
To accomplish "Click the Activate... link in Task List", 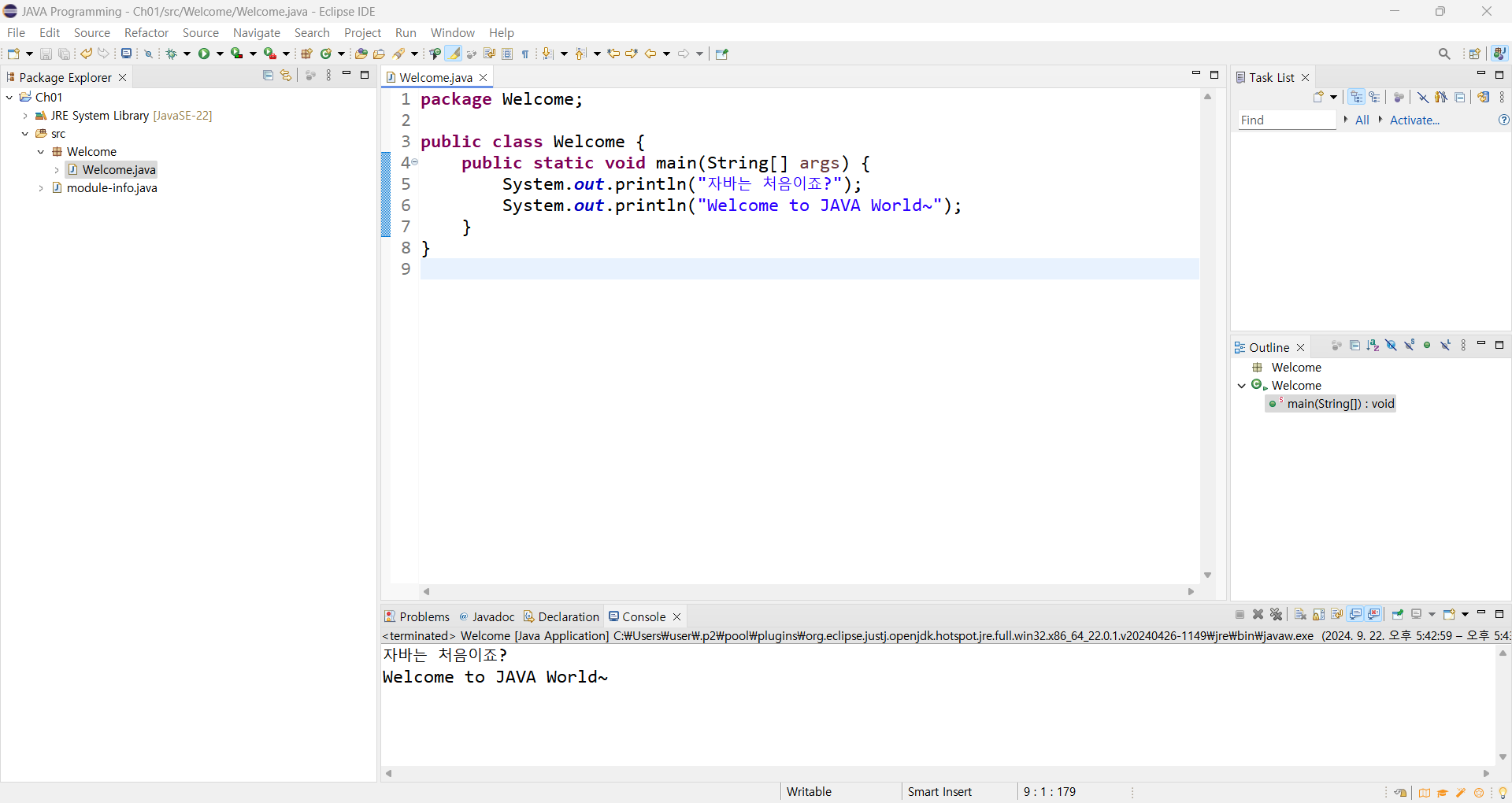I will (1414, 120).
